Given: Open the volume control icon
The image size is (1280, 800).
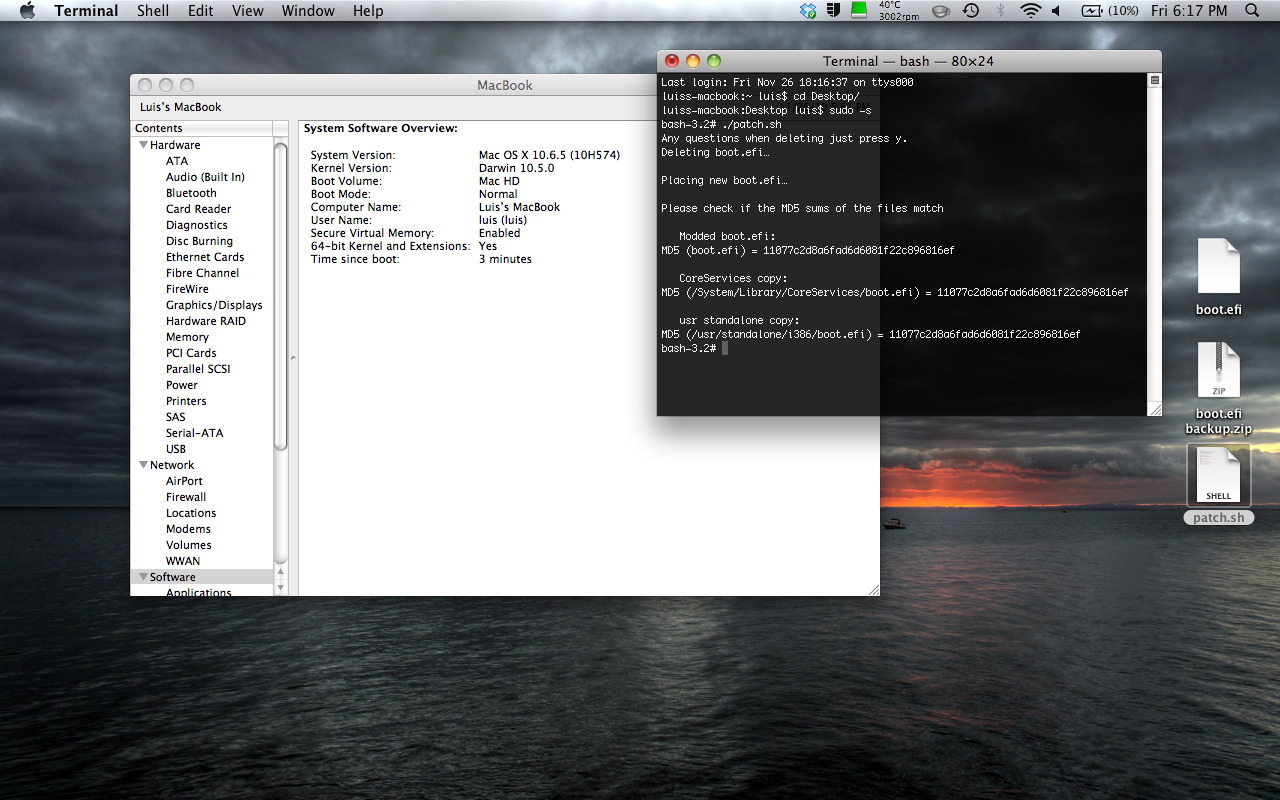Looking at the screenshot, I should (1056, 11).
